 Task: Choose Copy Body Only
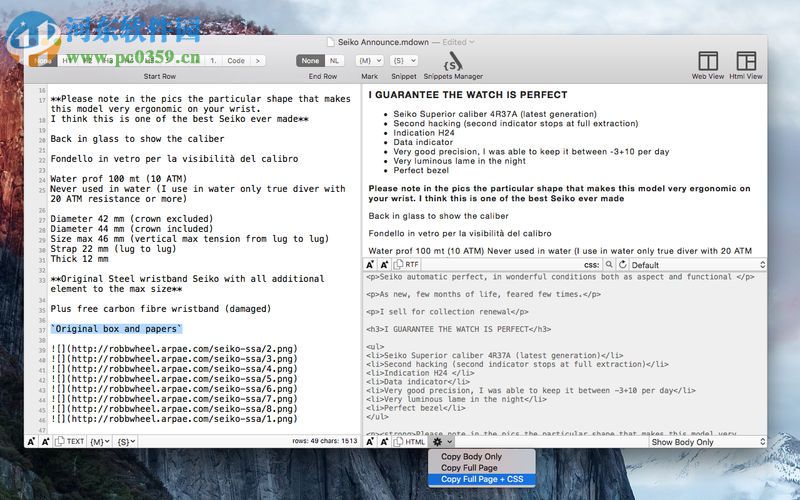(x=471, y=457)
